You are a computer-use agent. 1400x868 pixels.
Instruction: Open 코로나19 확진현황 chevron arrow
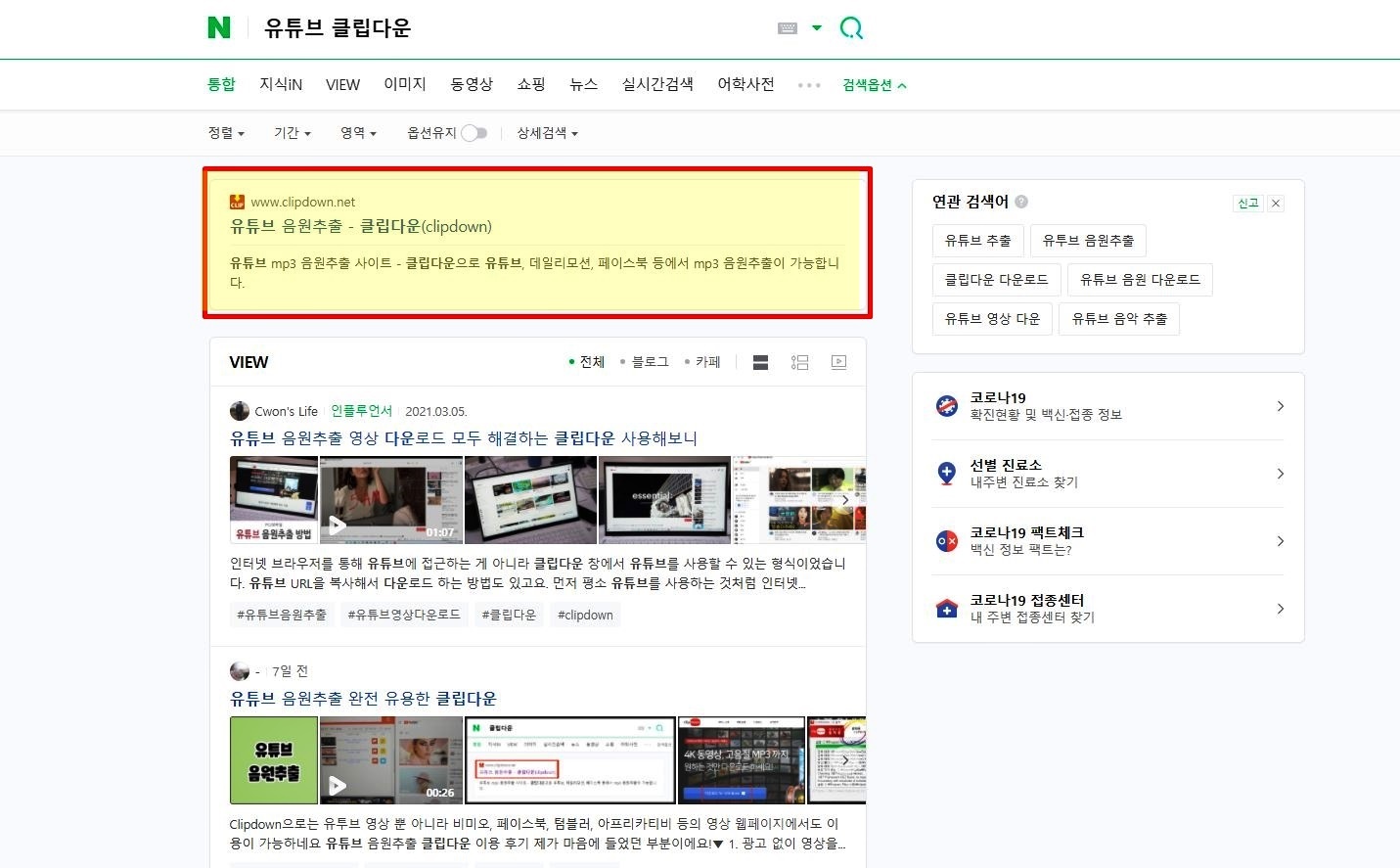(1280, 406)
